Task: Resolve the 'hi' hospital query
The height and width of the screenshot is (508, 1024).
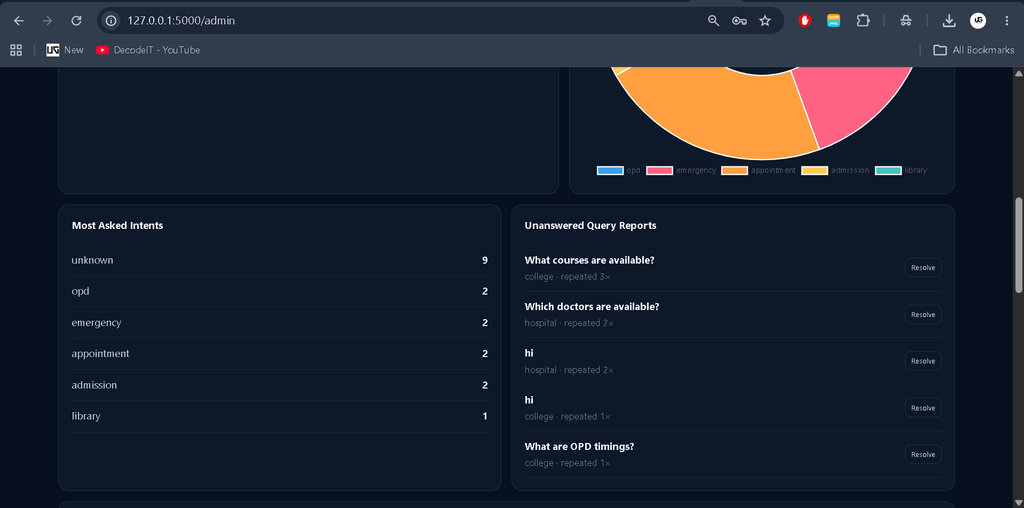Action: 923,360
